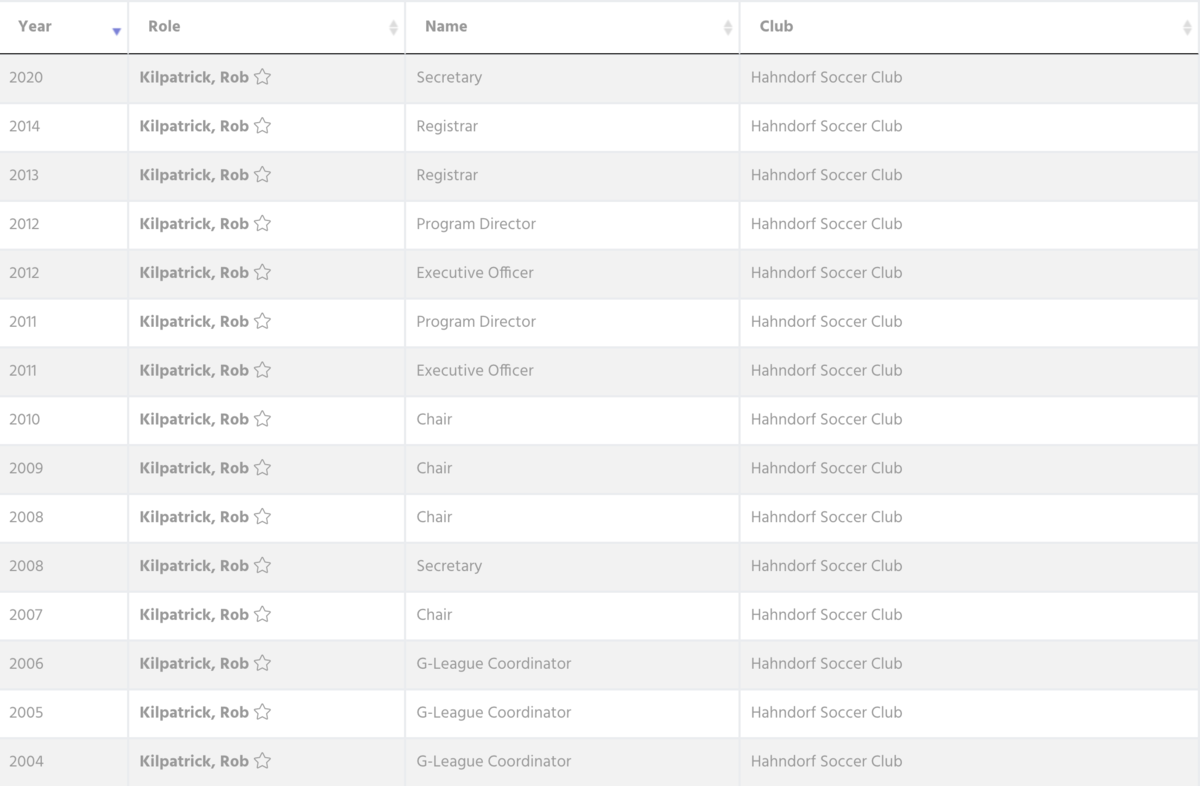Toggle star for 2012 Program Director row
1200x786 pixels.
click(262, 224)
